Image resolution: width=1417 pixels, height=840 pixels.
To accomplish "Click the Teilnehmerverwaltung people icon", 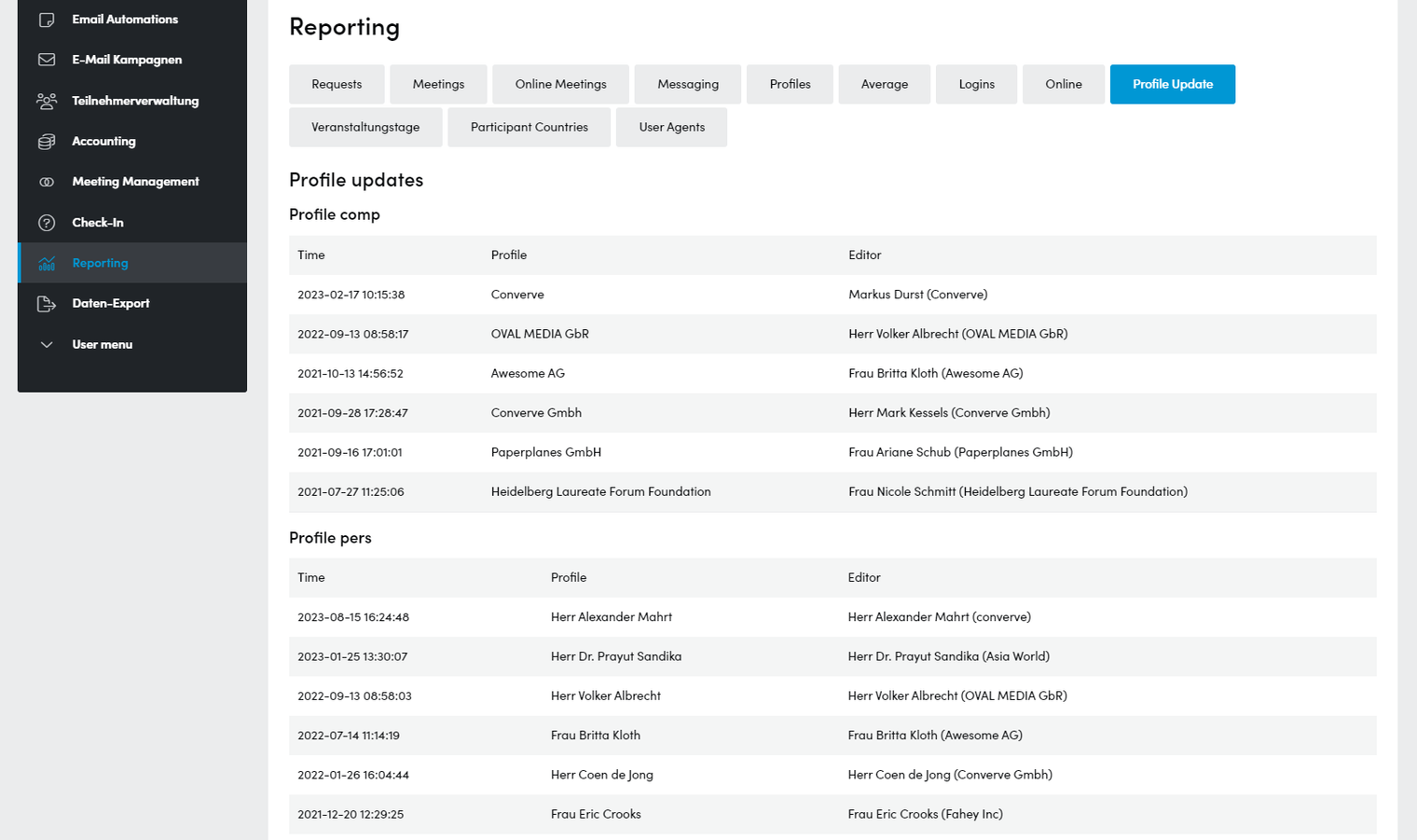I will [x=47, y=101].
